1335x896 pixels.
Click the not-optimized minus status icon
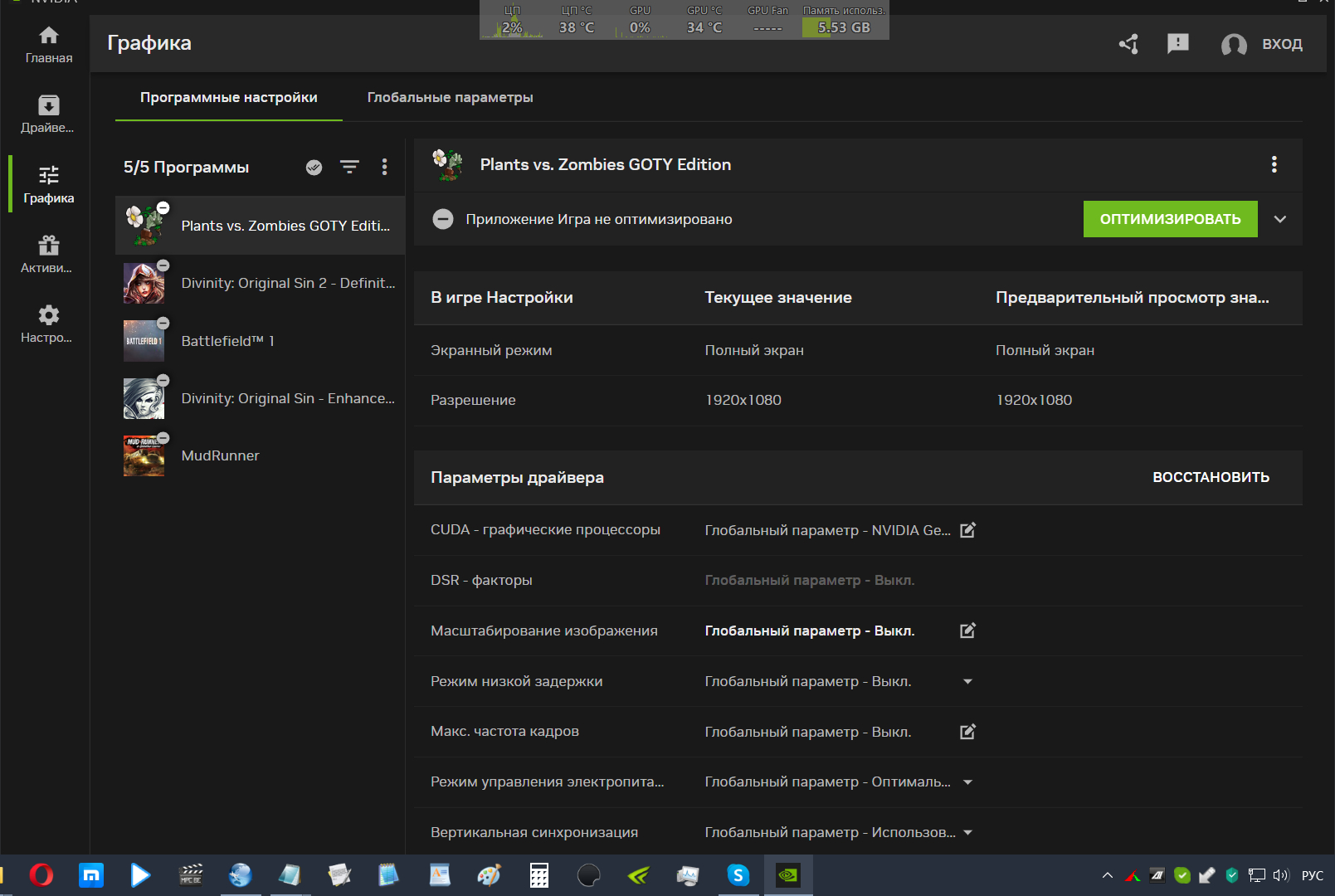coord(443,219)
